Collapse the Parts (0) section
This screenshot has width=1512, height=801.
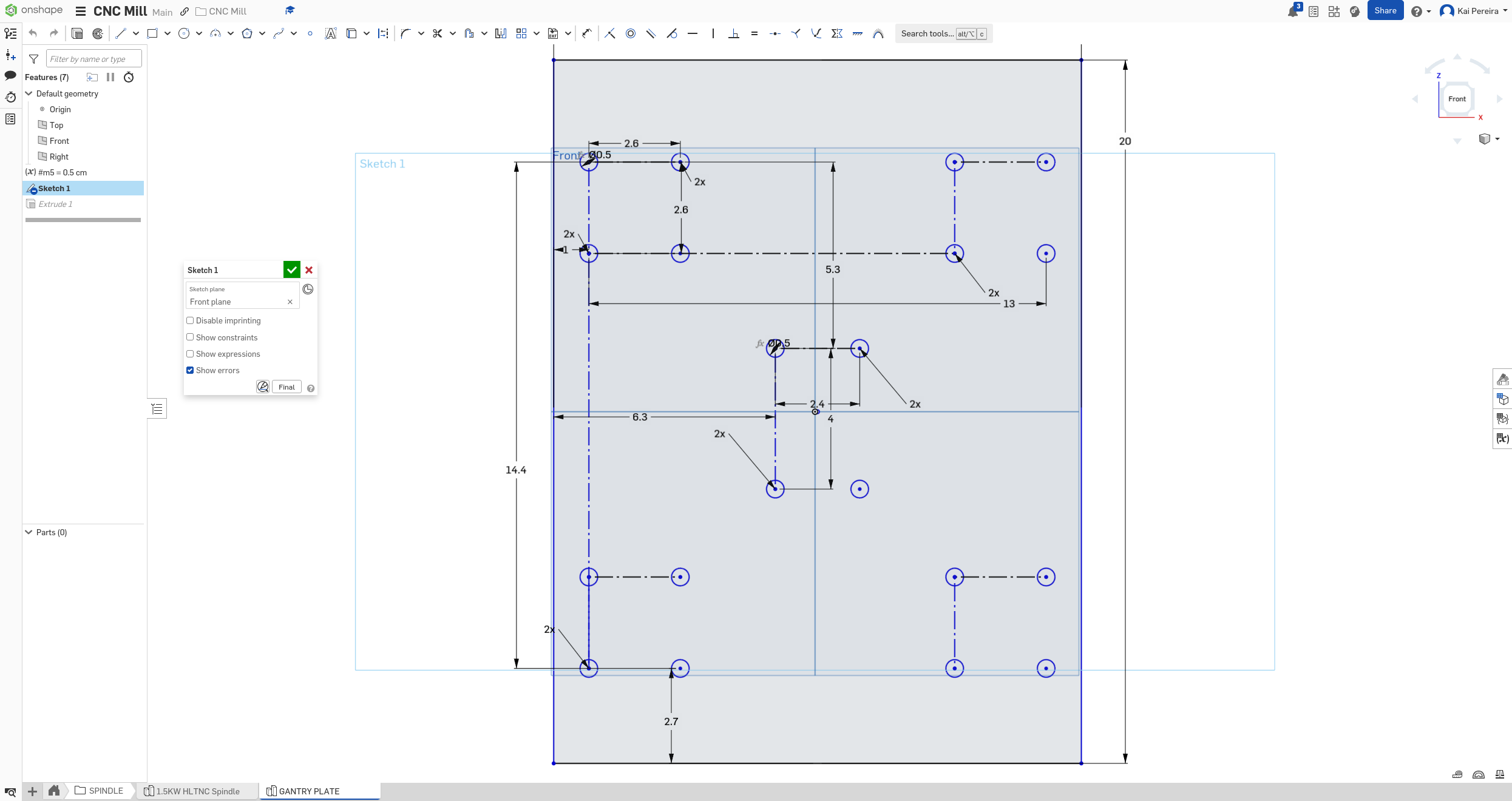[29, 532]
